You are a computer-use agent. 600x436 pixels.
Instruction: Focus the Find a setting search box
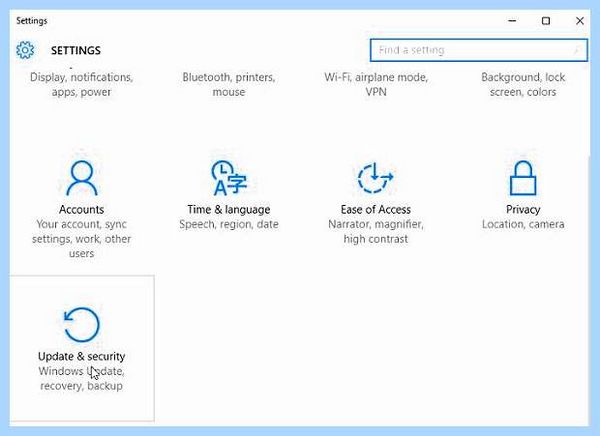click(x=479, y=50)
